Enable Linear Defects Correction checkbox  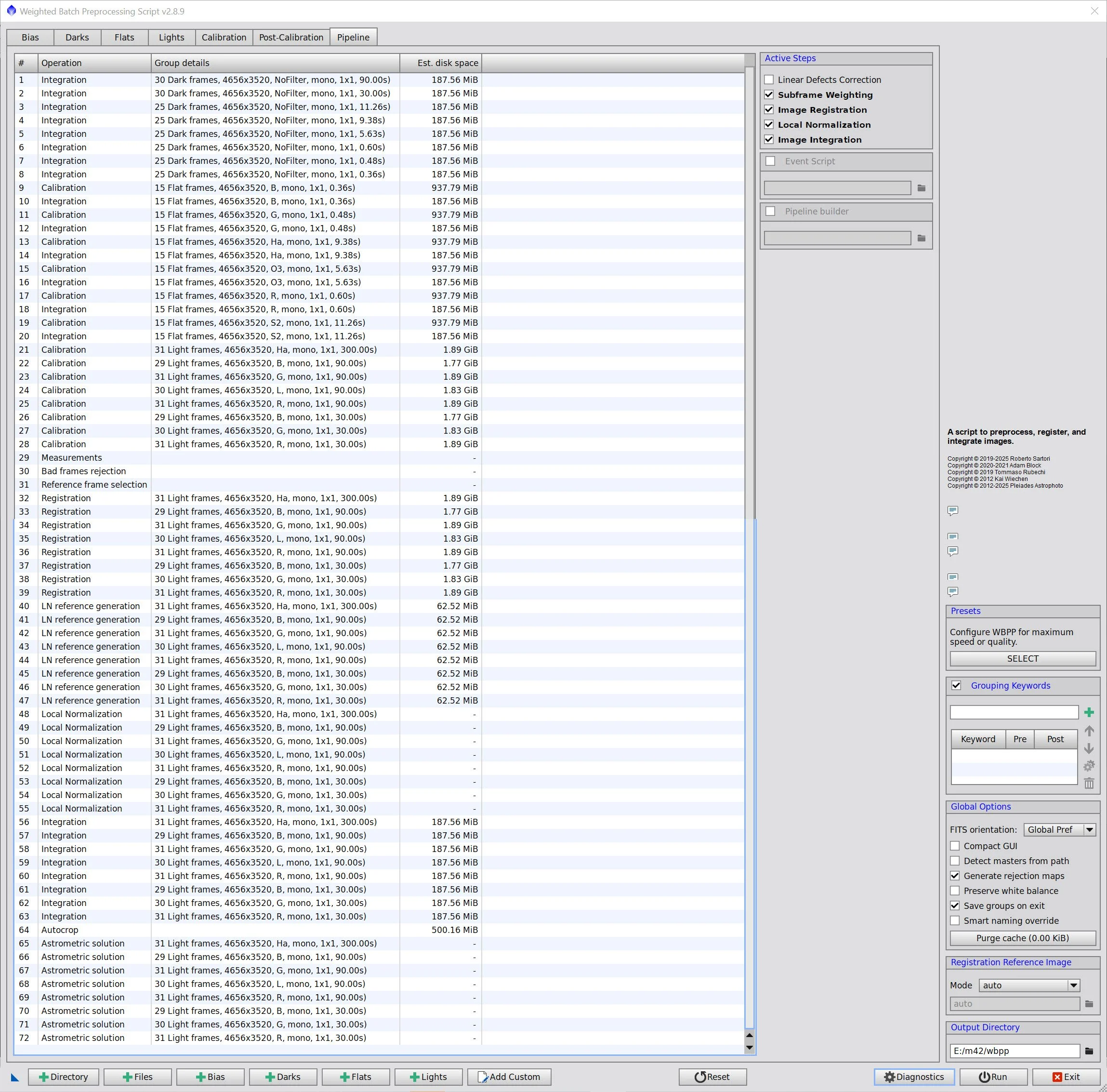[x=769, y=80]
